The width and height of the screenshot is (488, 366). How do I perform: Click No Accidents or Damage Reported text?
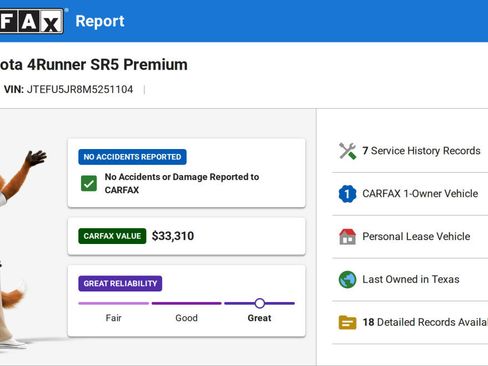(x=182, y=183)
